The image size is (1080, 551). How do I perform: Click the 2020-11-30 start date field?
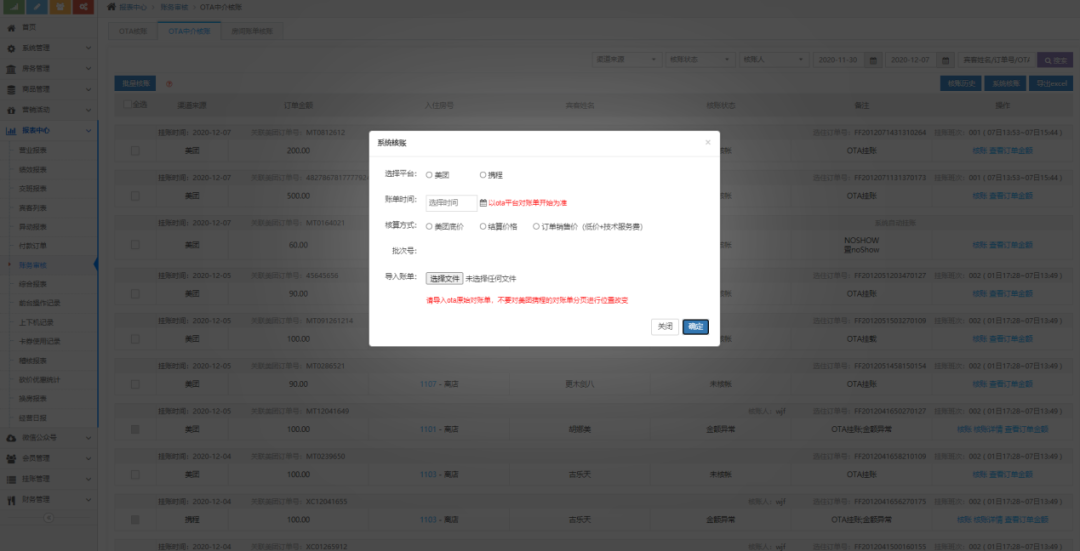[x=840, y=61]
